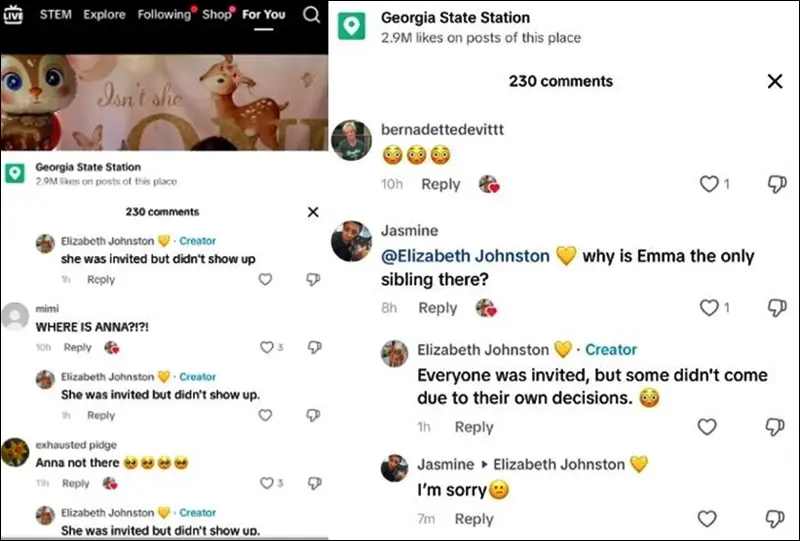Image resolution: width=800 pixels, height=541 pixels.
Task: Like Jasmine's question about Emma
Action: (x=709, y=308)
